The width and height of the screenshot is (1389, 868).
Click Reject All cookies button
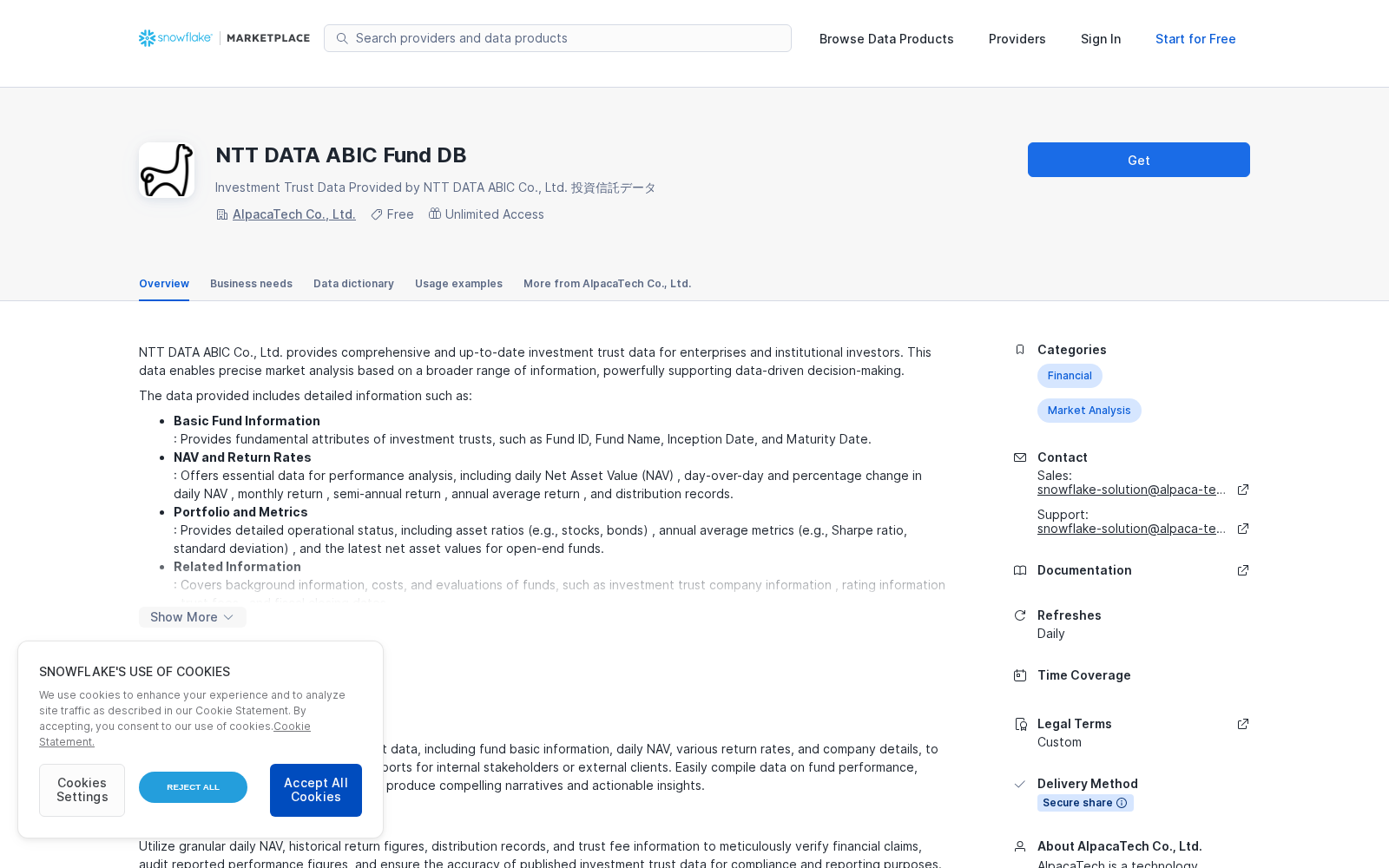pos(193,787)
